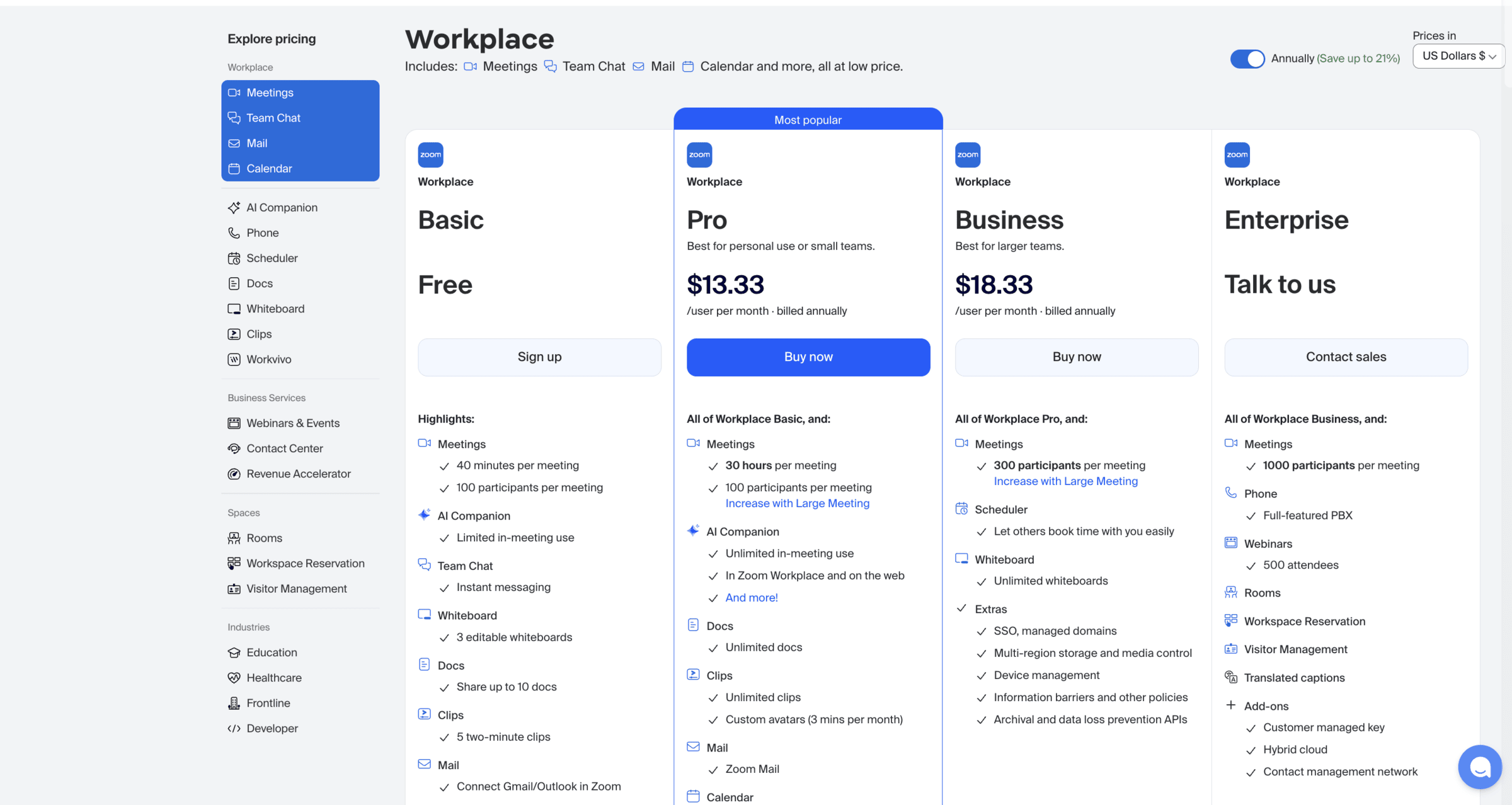This screenshot has height=805, width=1512.
Task: Select the Scheduler icon
Action: [x=234, y=258]
